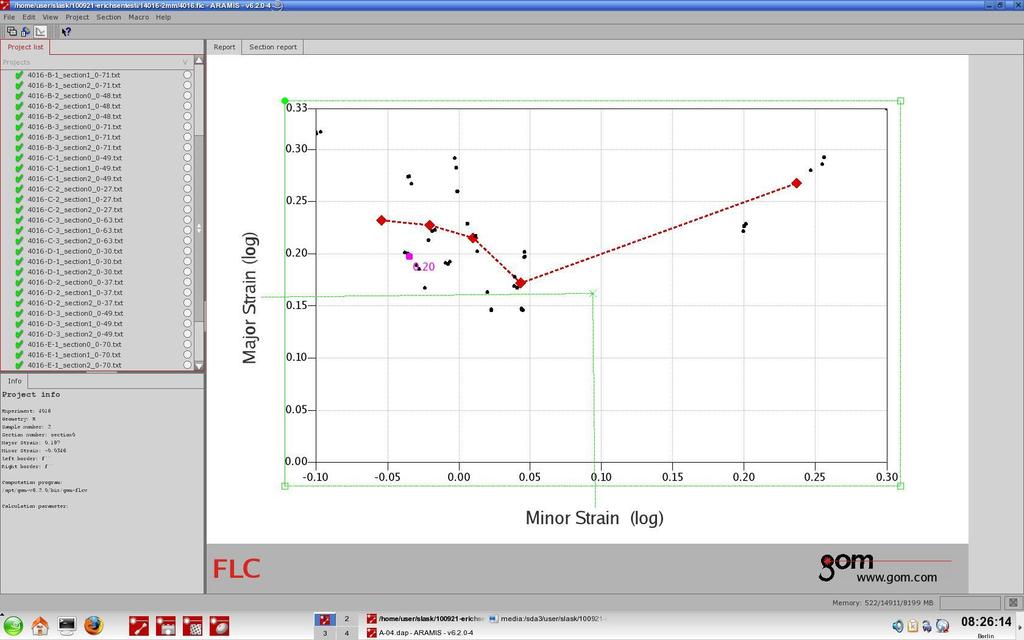1024x640 pixels.
Task: Click the project list scroll-down arrow
Action: pos(199,366)
